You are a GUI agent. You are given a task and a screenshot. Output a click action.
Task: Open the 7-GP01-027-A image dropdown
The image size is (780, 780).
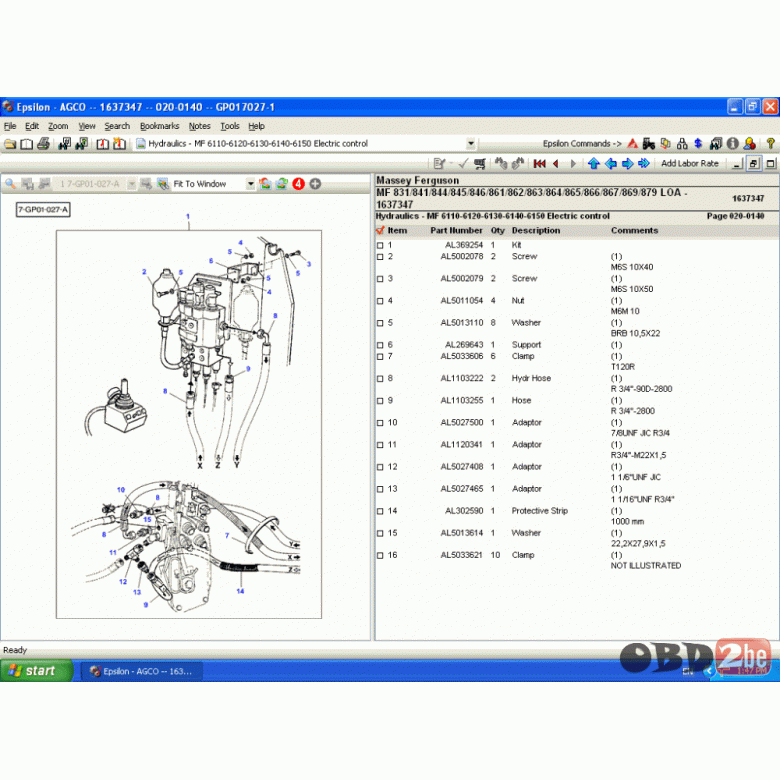[x=132, y=184]
